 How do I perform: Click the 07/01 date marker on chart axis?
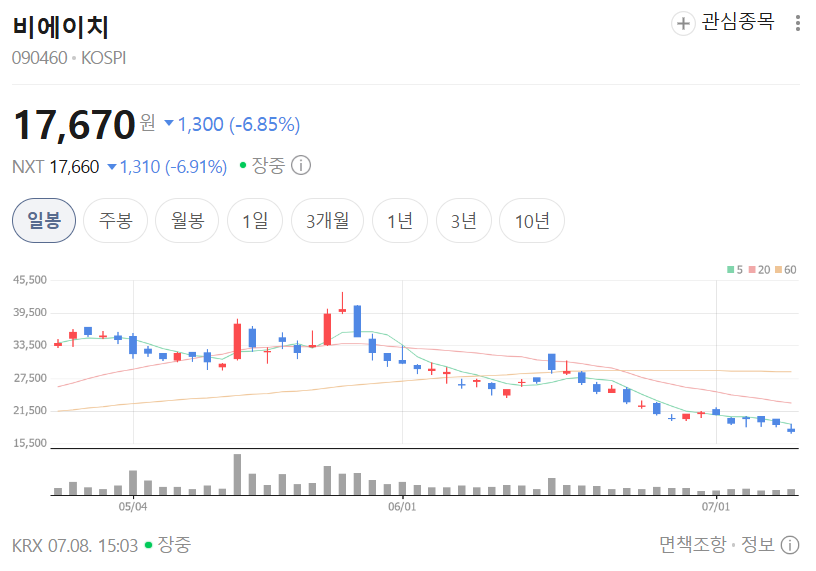tap(716, 506)
